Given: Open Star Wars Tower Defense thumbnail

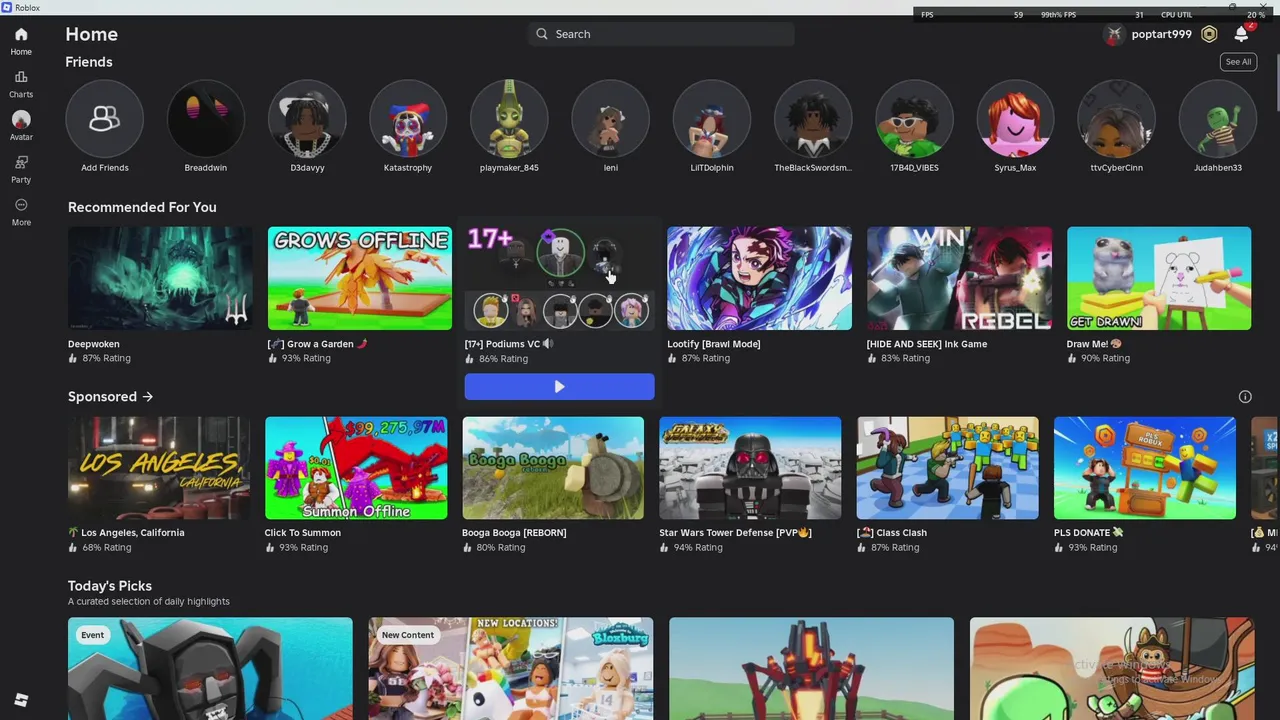Looking at the screenshot, I should coord(750,468).
